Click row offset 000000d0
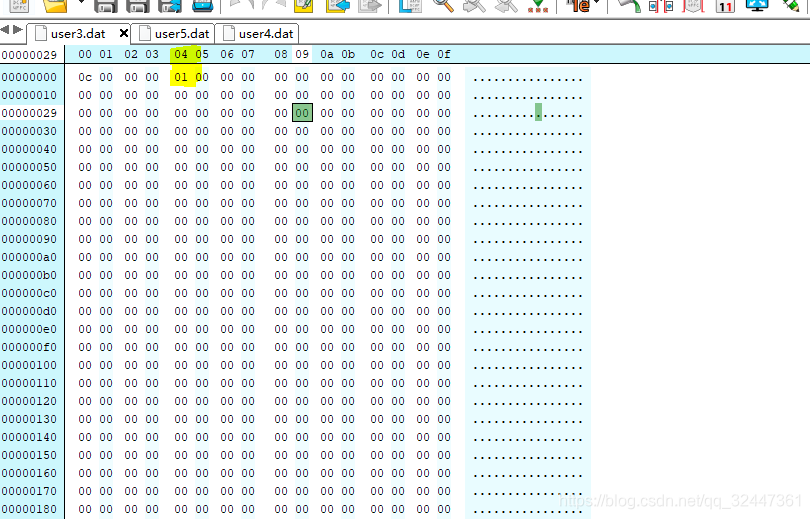The width and height of the screenshot is (810, 519). 29,311
